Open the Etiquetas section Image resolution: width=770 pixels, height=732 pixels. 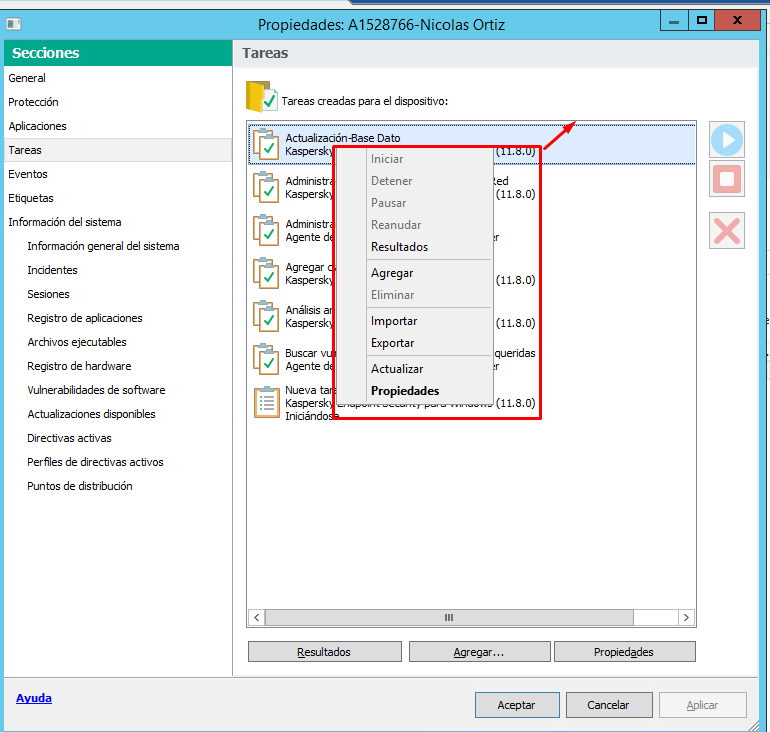[x=118, y=198]
